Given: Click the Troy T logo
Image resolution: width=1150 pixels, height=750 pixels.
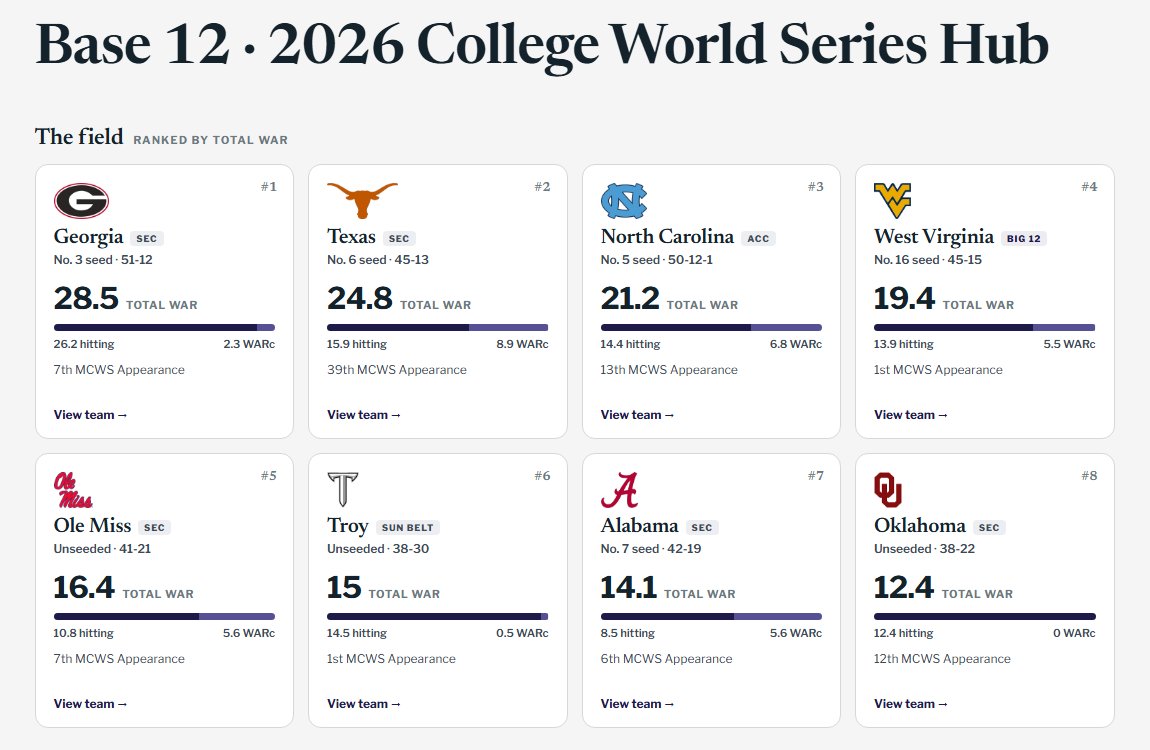Looking at the screenshot, I should [343, 490].
